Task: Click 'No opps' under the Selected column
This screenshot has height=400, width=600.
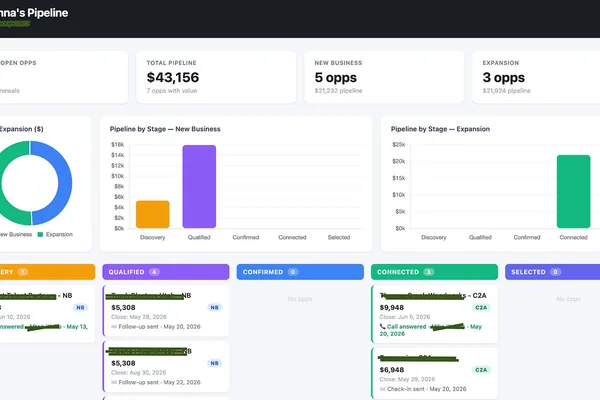Action: pos(568,299)
